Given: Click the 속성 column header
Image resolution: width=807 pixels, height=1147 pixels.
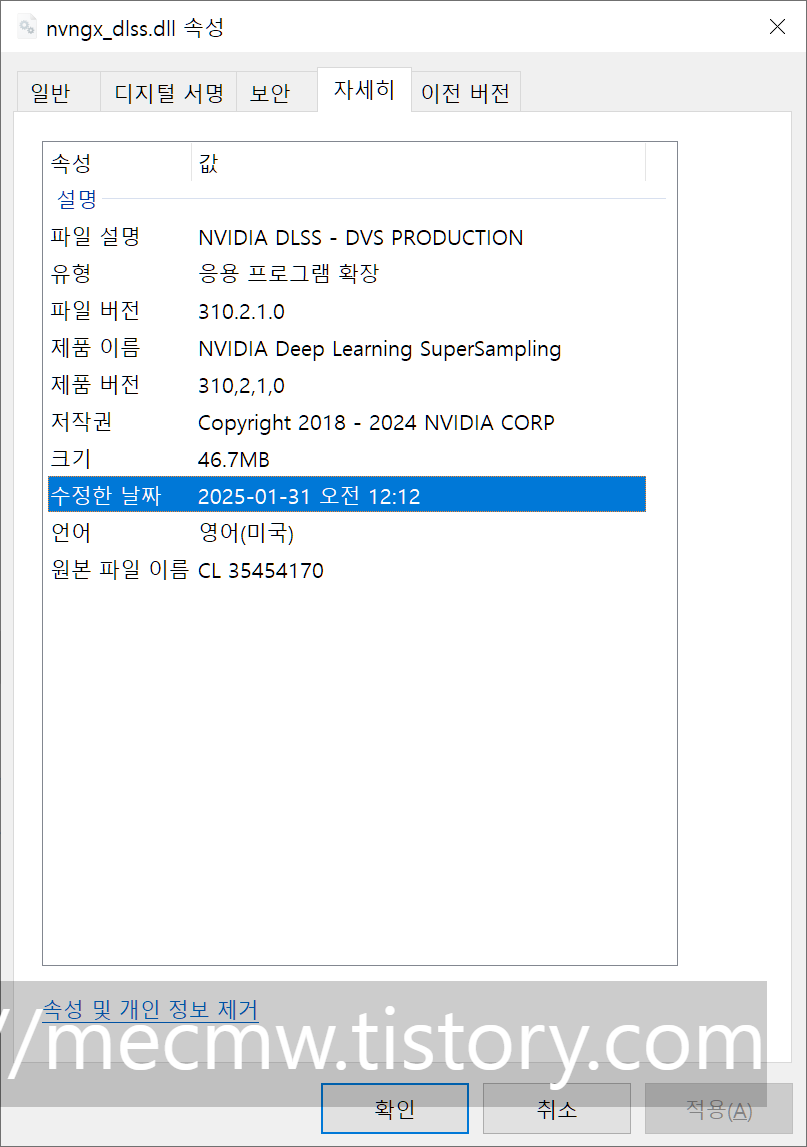Looking at the screenshot, I should [118, 162].
